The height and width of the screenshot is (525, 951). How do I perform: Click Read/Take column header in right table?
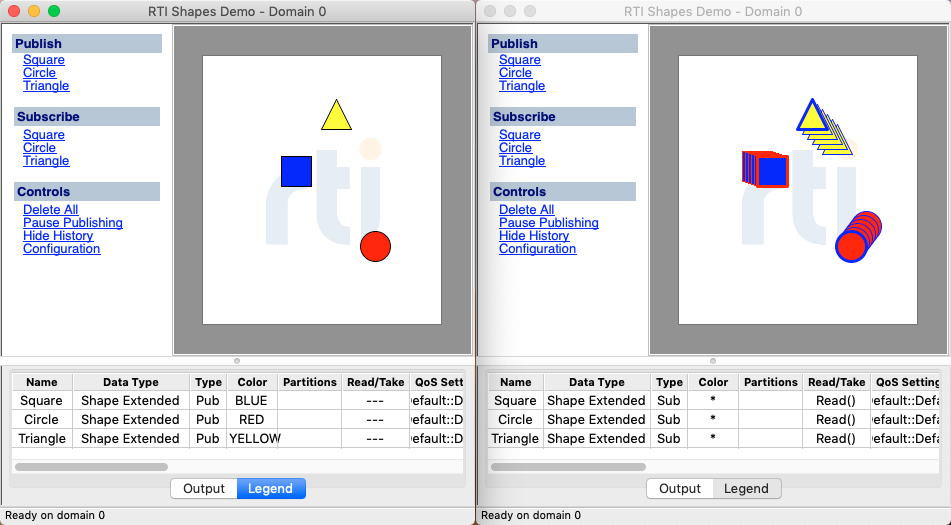(x=836, y=382)
